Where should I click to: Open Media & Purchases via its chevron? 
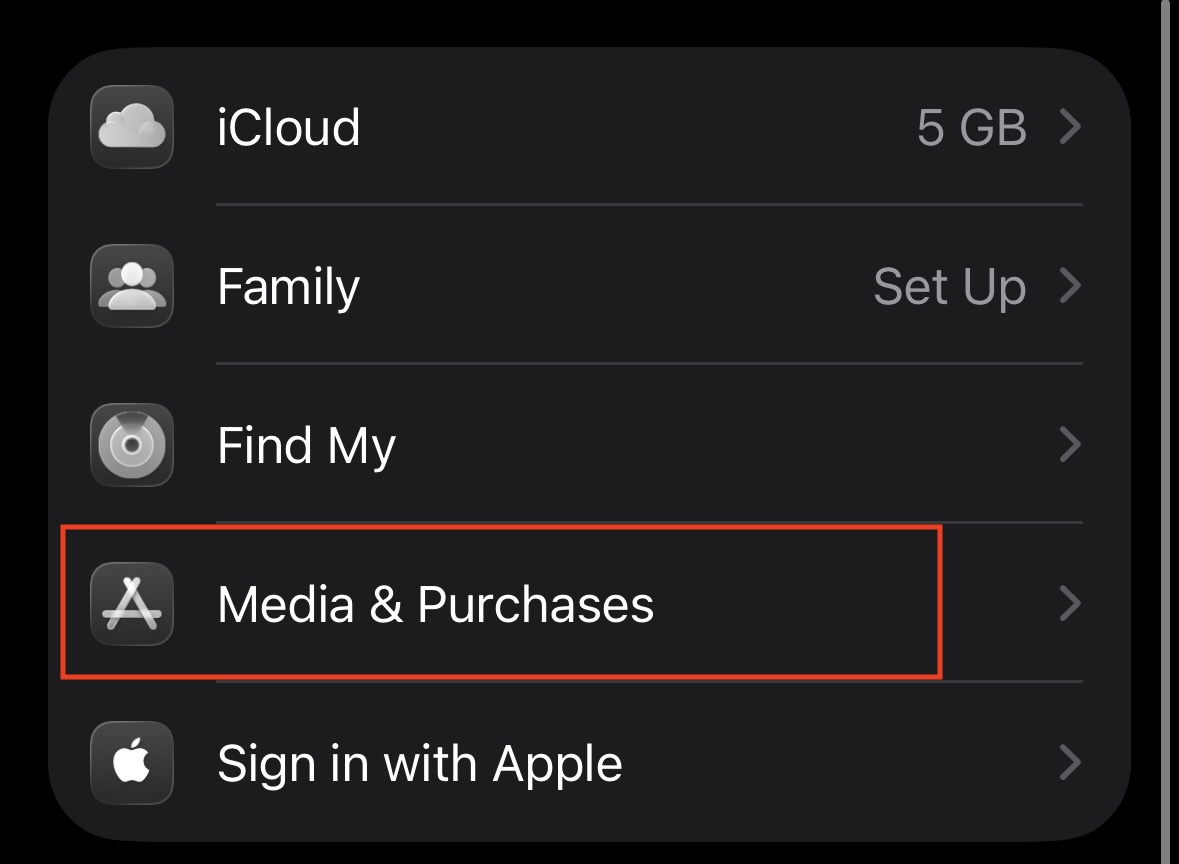[x=1071, y=604]
